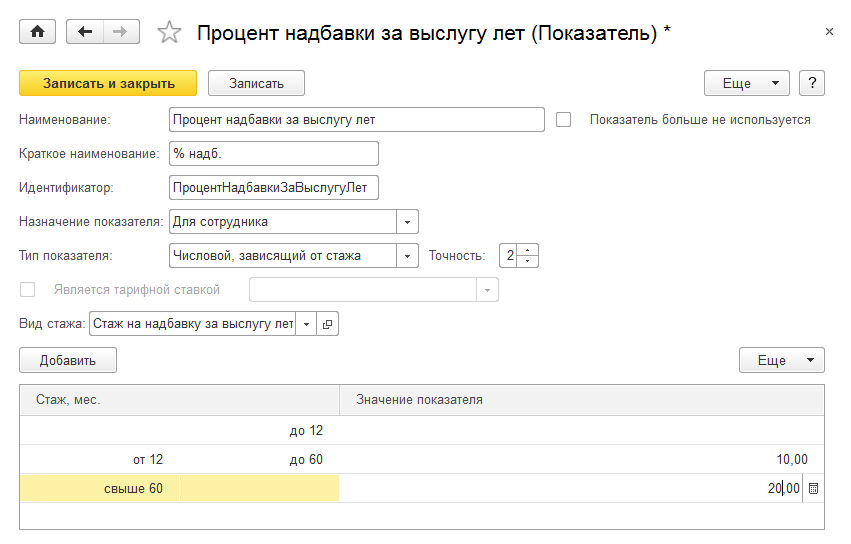Expand the Тип показателя dropdown
The width and height of the screenshot is (851, 544).
point(407,256)
